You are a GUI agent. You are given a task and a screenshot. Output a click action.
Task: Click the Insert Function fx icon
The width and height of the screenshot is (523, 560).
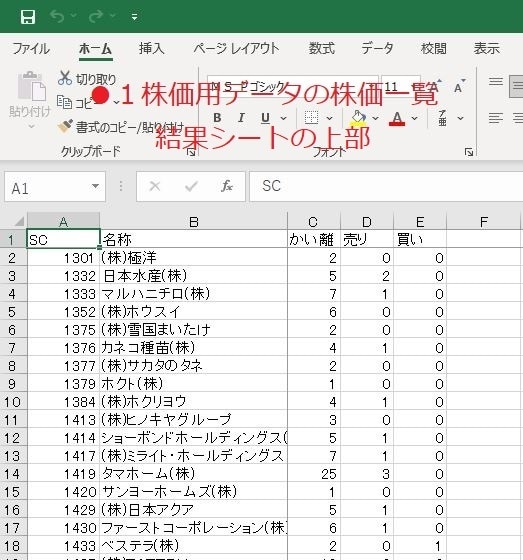[227, 186]
